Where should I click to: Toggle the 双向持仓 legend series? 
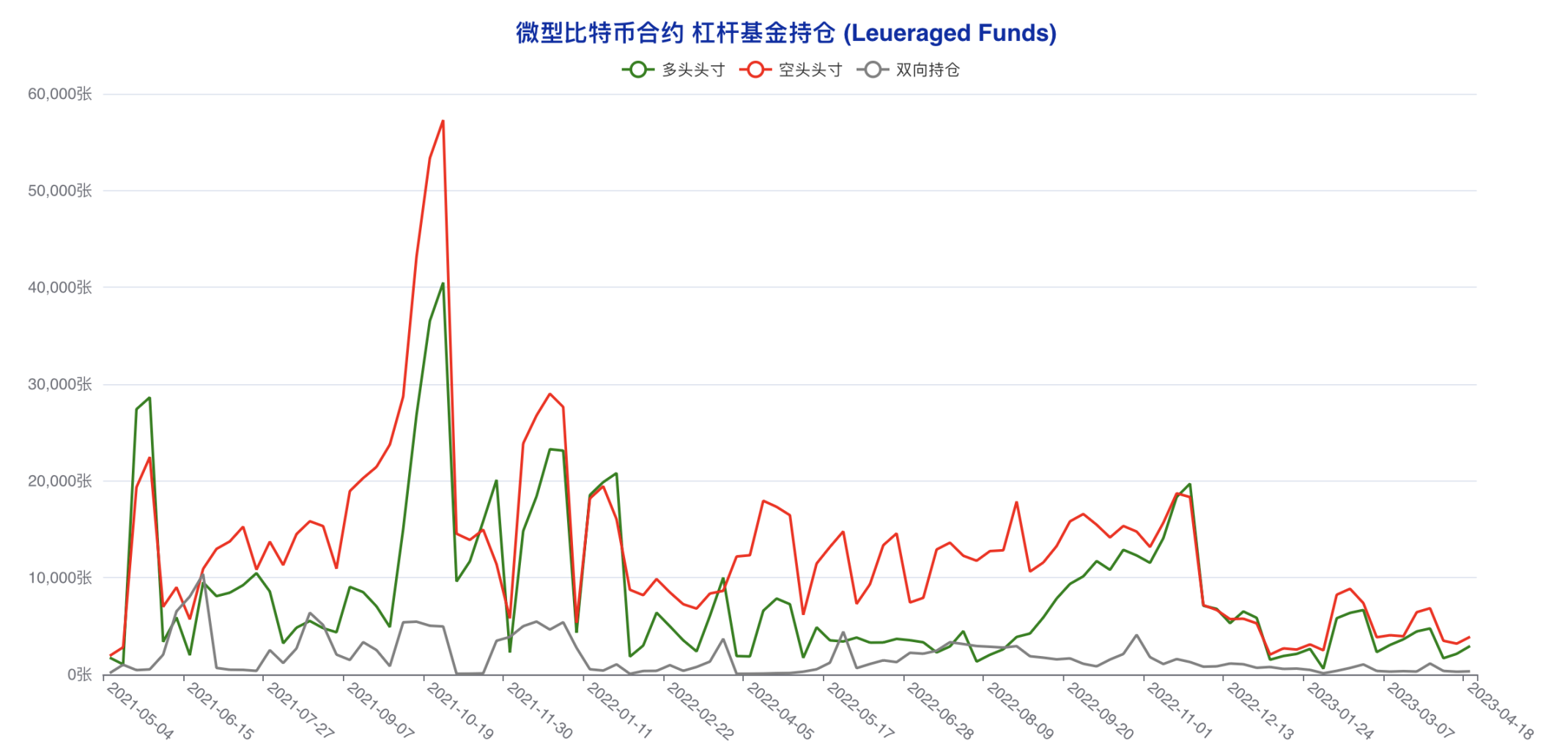pyautogui.click(x=908, y=70)
